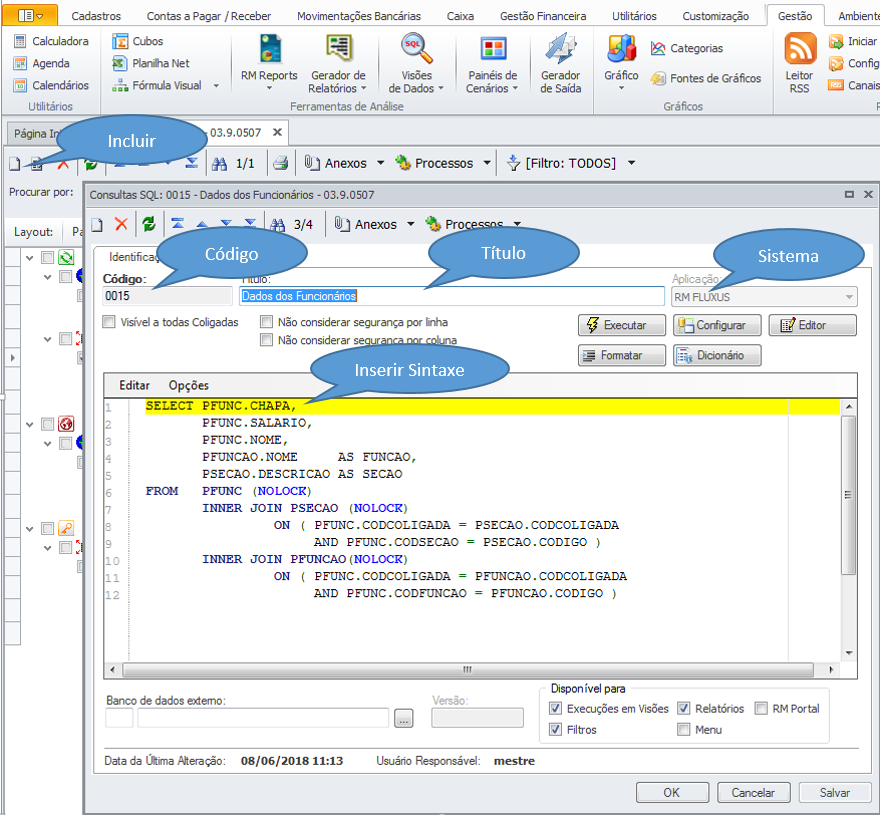Open Painéis de Cenários

(x=493, y=63)
